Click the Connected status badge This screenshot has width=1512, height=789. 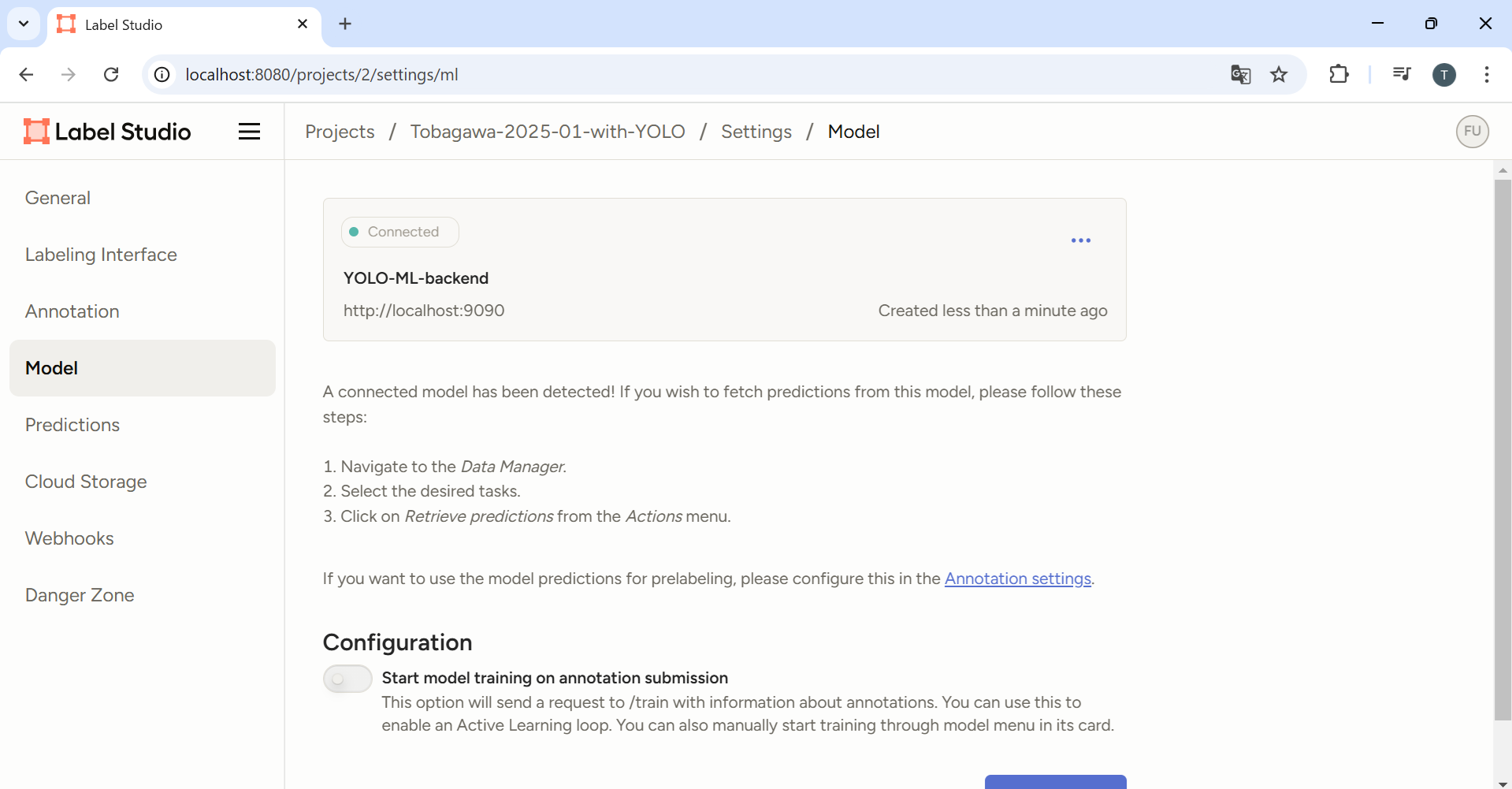pyautogui.click(x=399, y=232)
